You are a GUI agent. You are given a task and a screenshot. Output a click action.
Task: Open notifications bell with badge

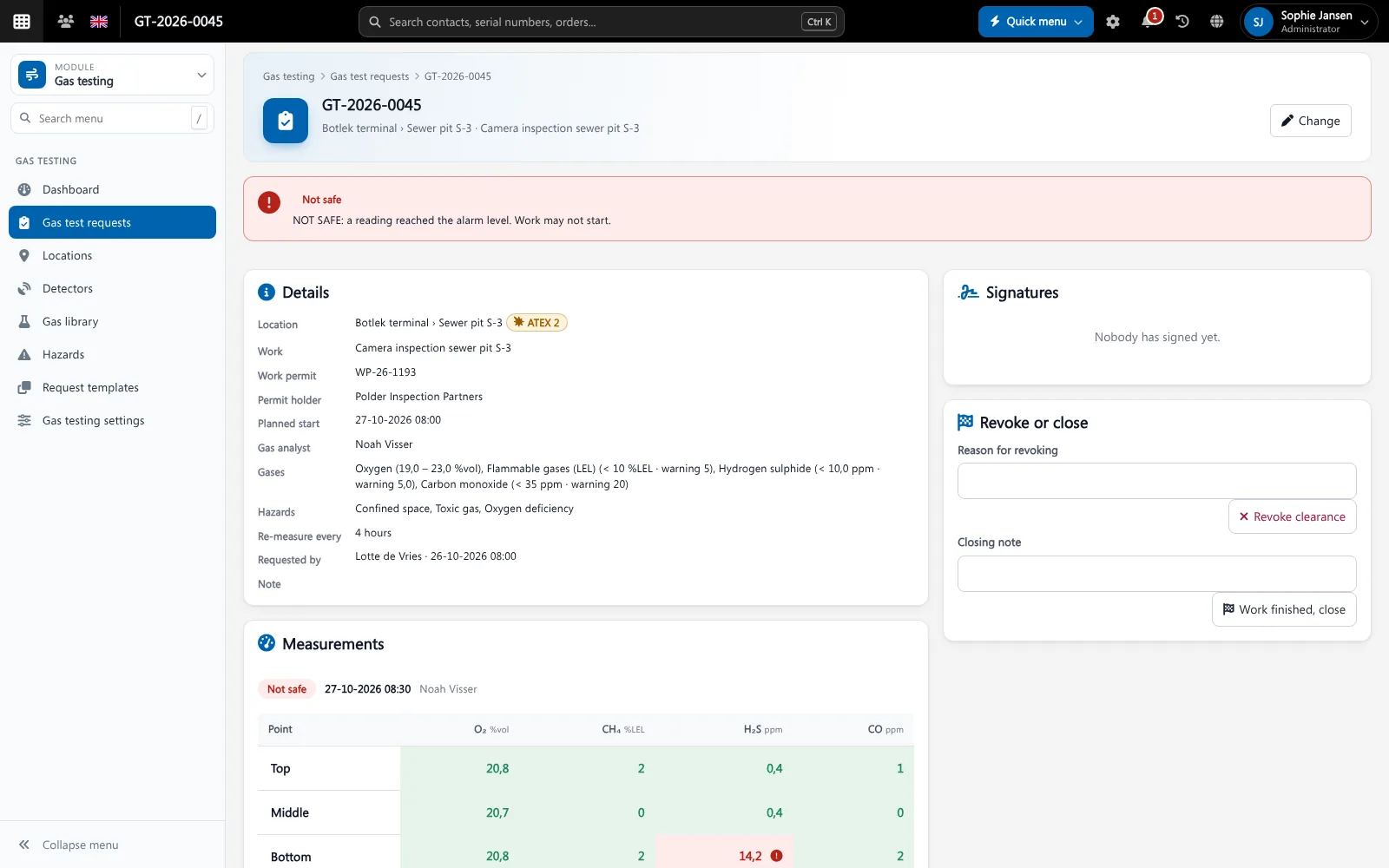pyautogui.click(x=1149, y=21)
